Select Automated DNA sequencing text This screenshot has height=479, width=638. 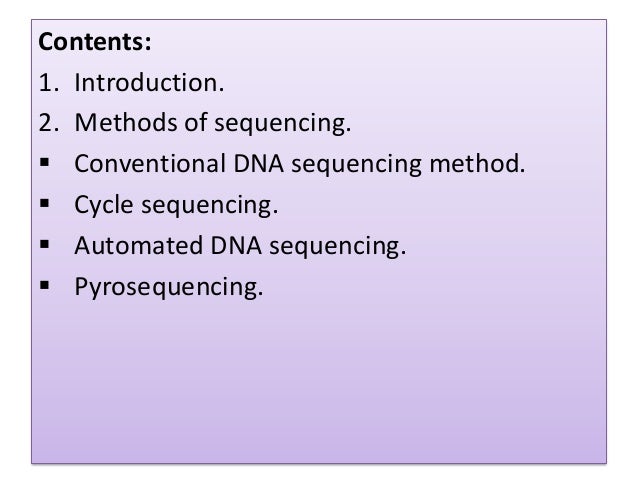[x=240, y=246]
